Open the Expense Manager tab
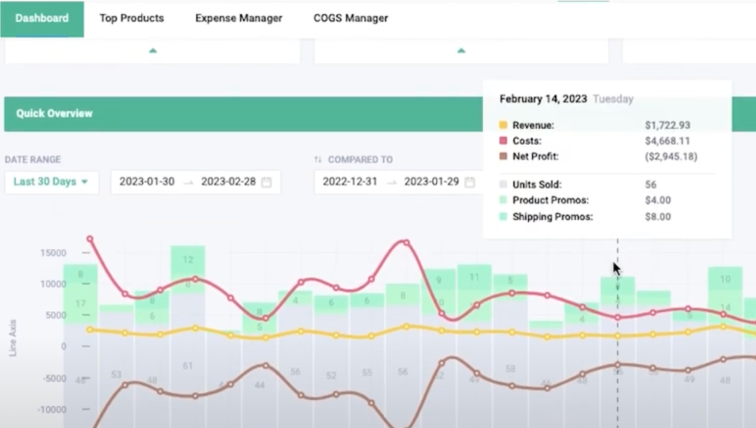The width and height of the screenshot is (756, 428). click(x=239, y=18)
